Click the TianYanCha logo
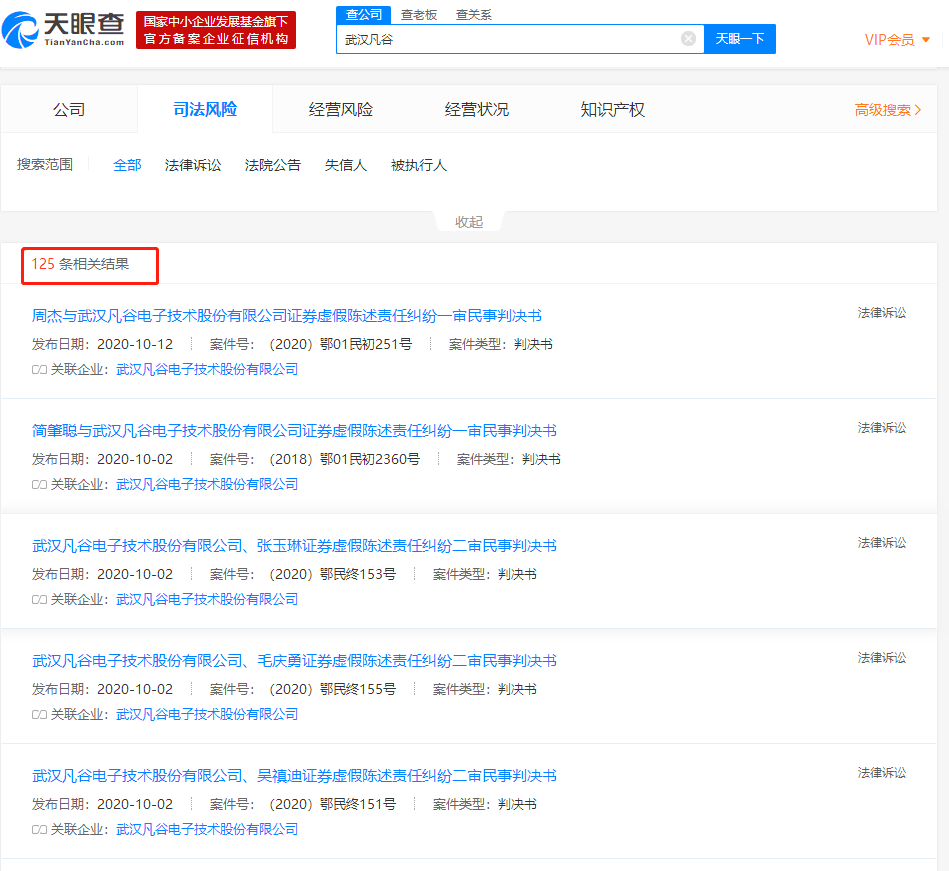This screenshot has width=949, height=871. pos(63,29)
